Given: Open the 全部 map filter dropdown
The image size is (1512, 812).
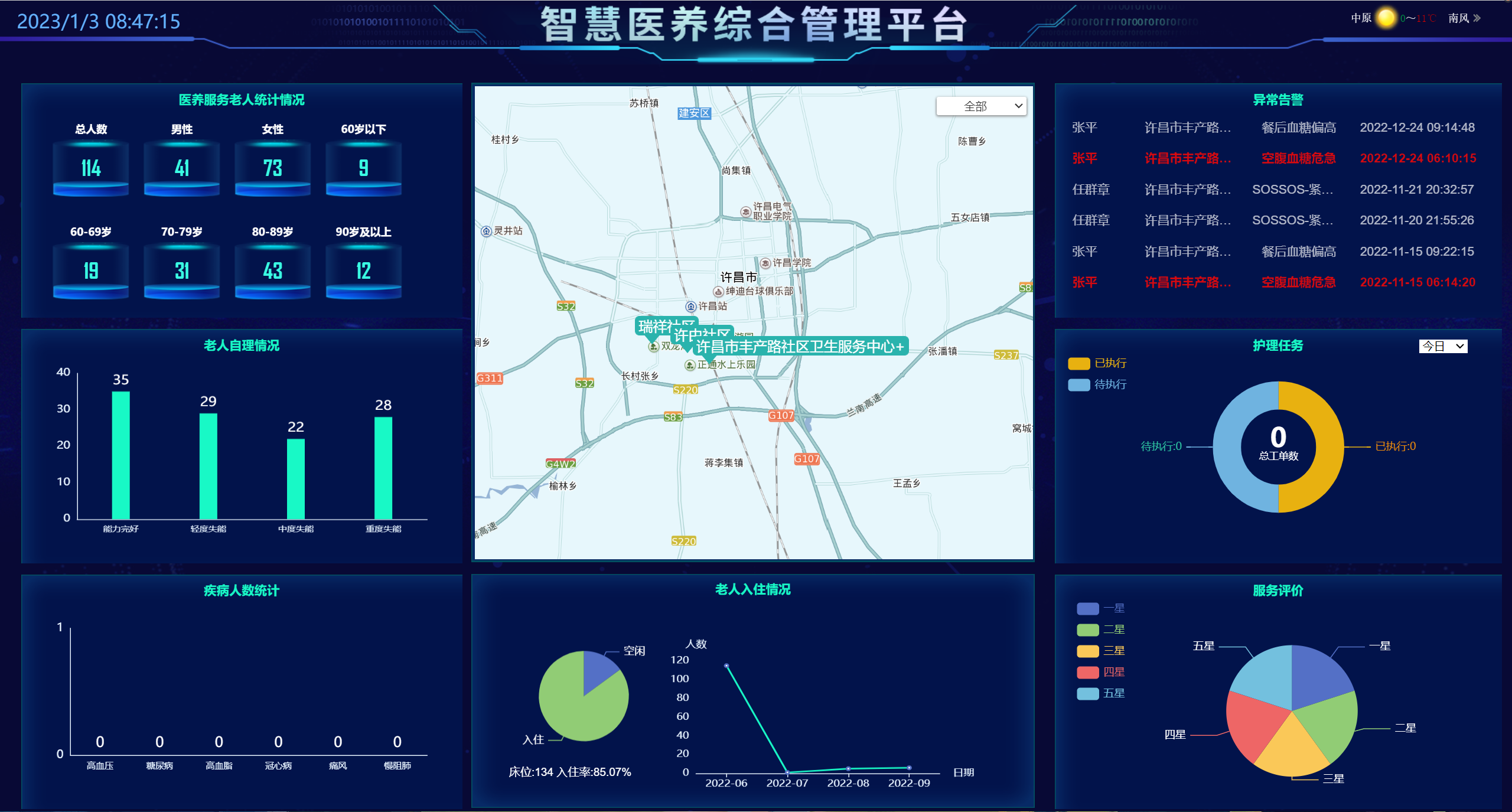Looking at the screenshot, I should click(981, 106).
